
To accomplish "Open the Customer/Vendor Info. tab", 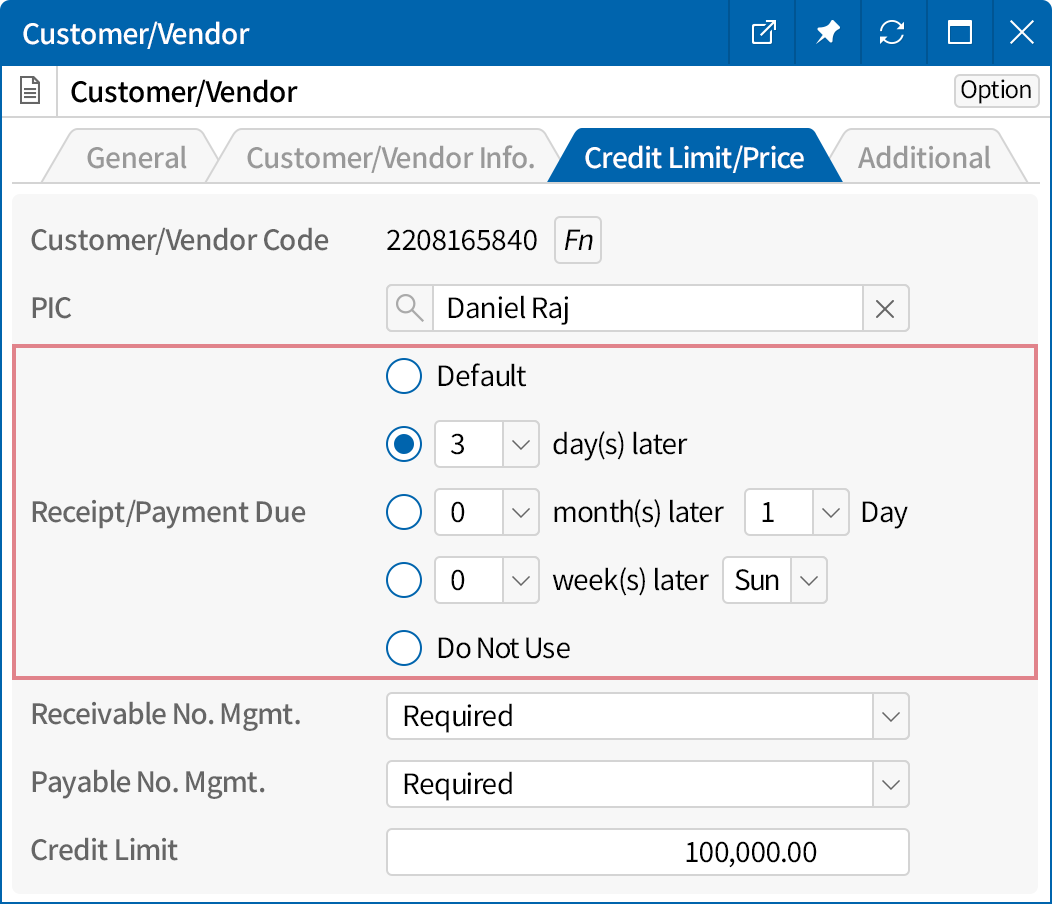I will tap(390, 158).
